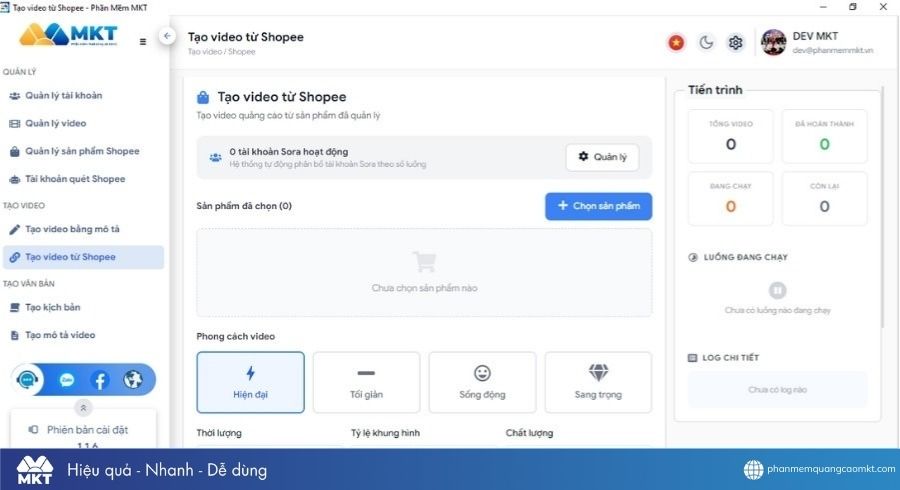Click dev@phanmemmkt.vn email text
Viewport: 900px width, 490px height.
coord(833,50)
